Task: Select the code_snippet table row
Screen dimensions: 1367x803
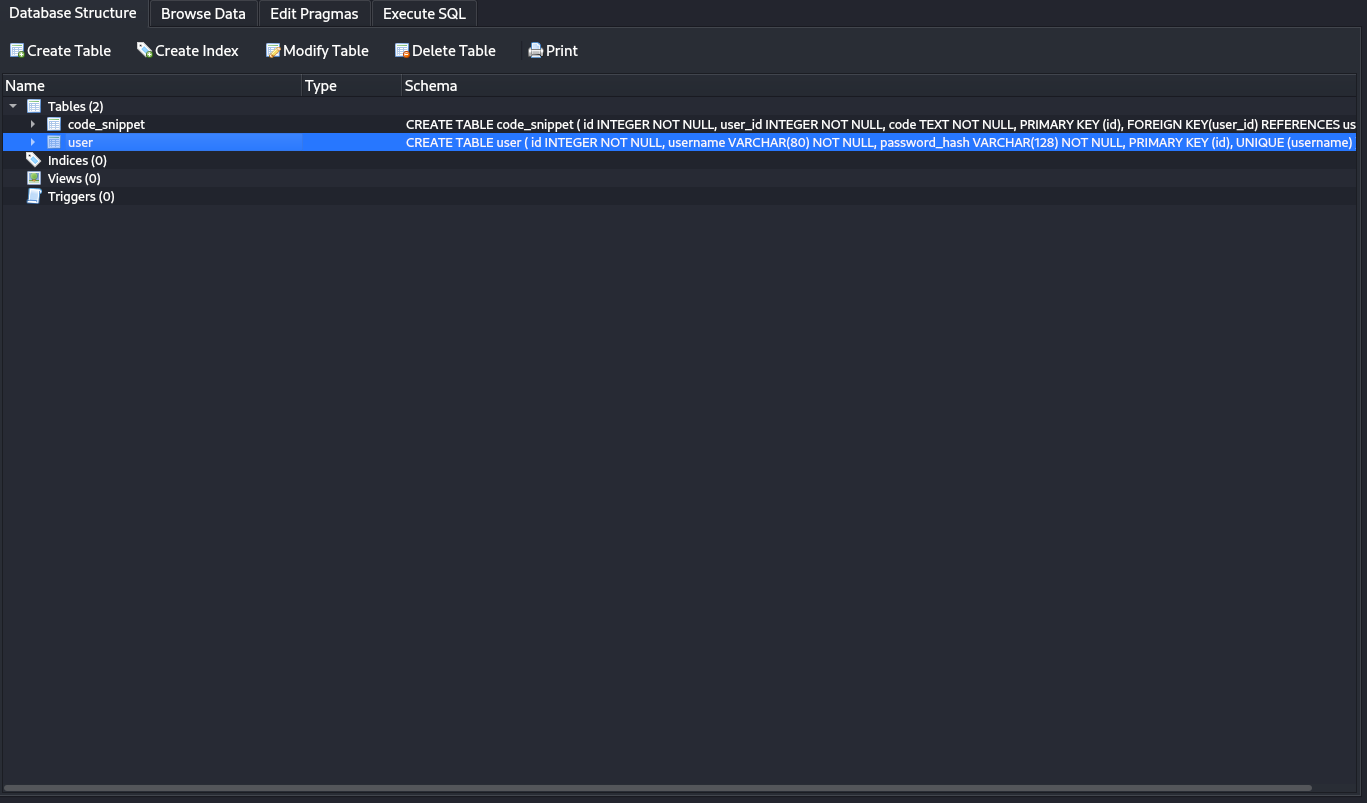Action: [106, 124]
